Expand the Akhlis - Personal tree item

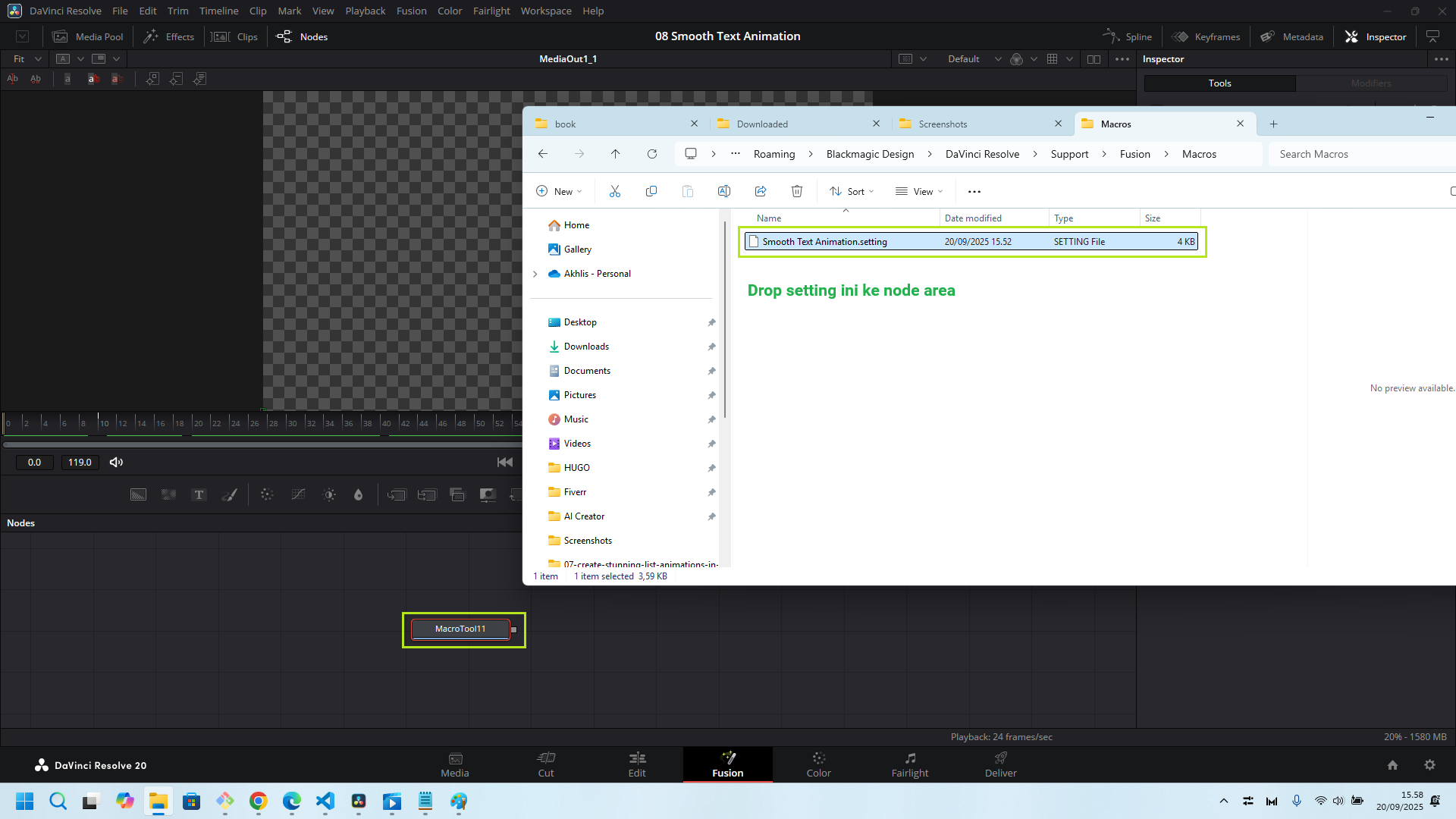[535, 274]
